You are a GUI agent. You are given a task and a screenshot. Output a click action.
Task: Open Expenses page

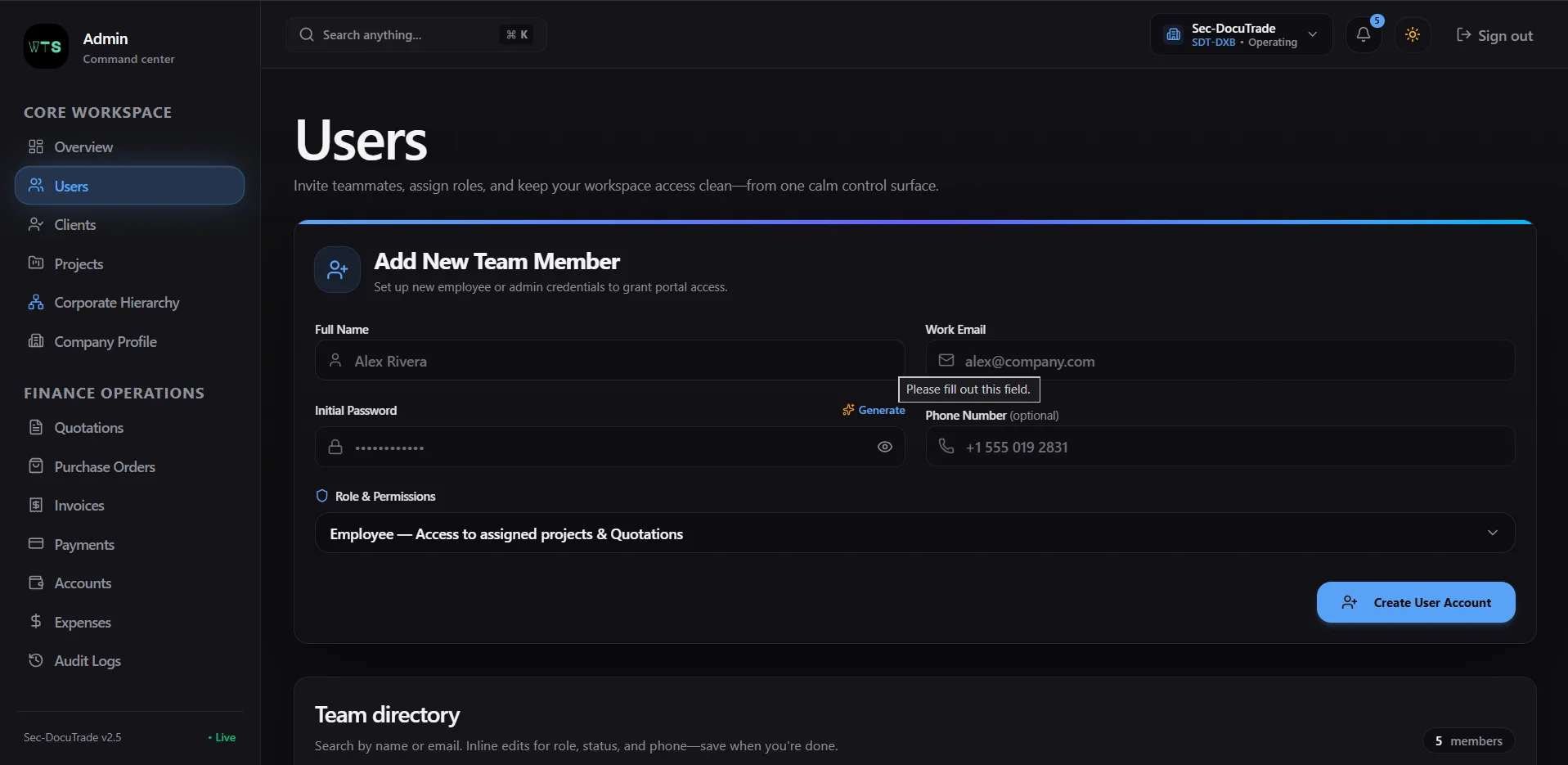click(129, 622)
